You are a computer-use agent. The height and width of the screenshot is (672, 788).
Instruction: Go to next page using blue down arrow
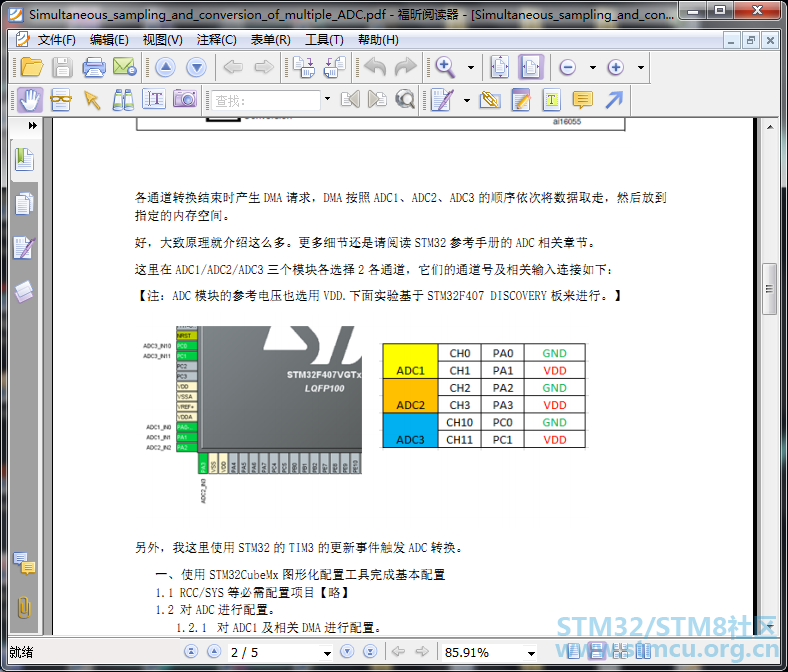coord(196,67)
